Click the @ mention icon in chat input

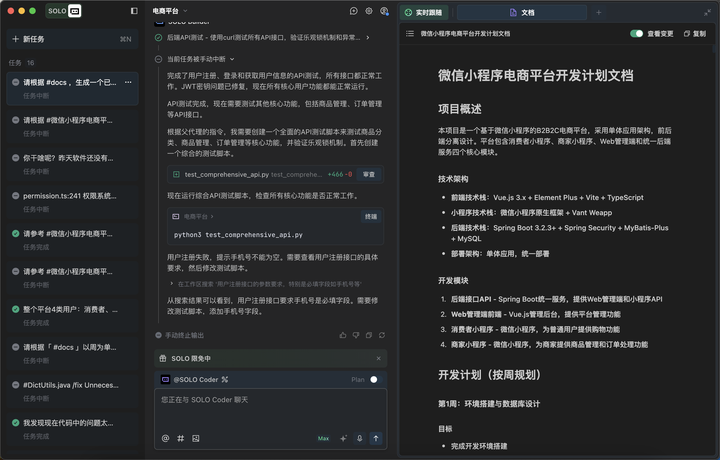166,438
